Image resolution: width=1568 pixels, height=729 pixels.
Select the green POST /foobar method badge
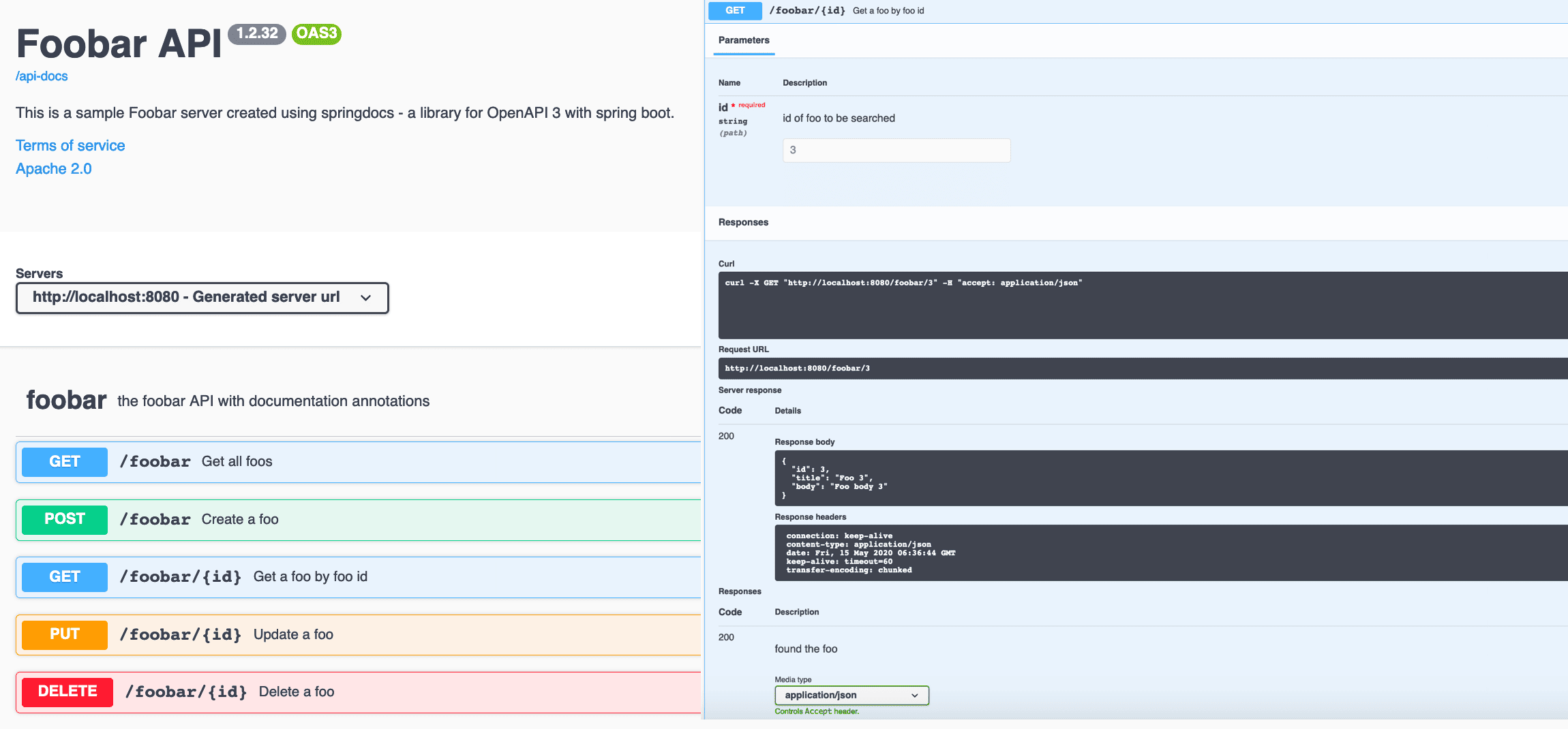click(63, 519)
